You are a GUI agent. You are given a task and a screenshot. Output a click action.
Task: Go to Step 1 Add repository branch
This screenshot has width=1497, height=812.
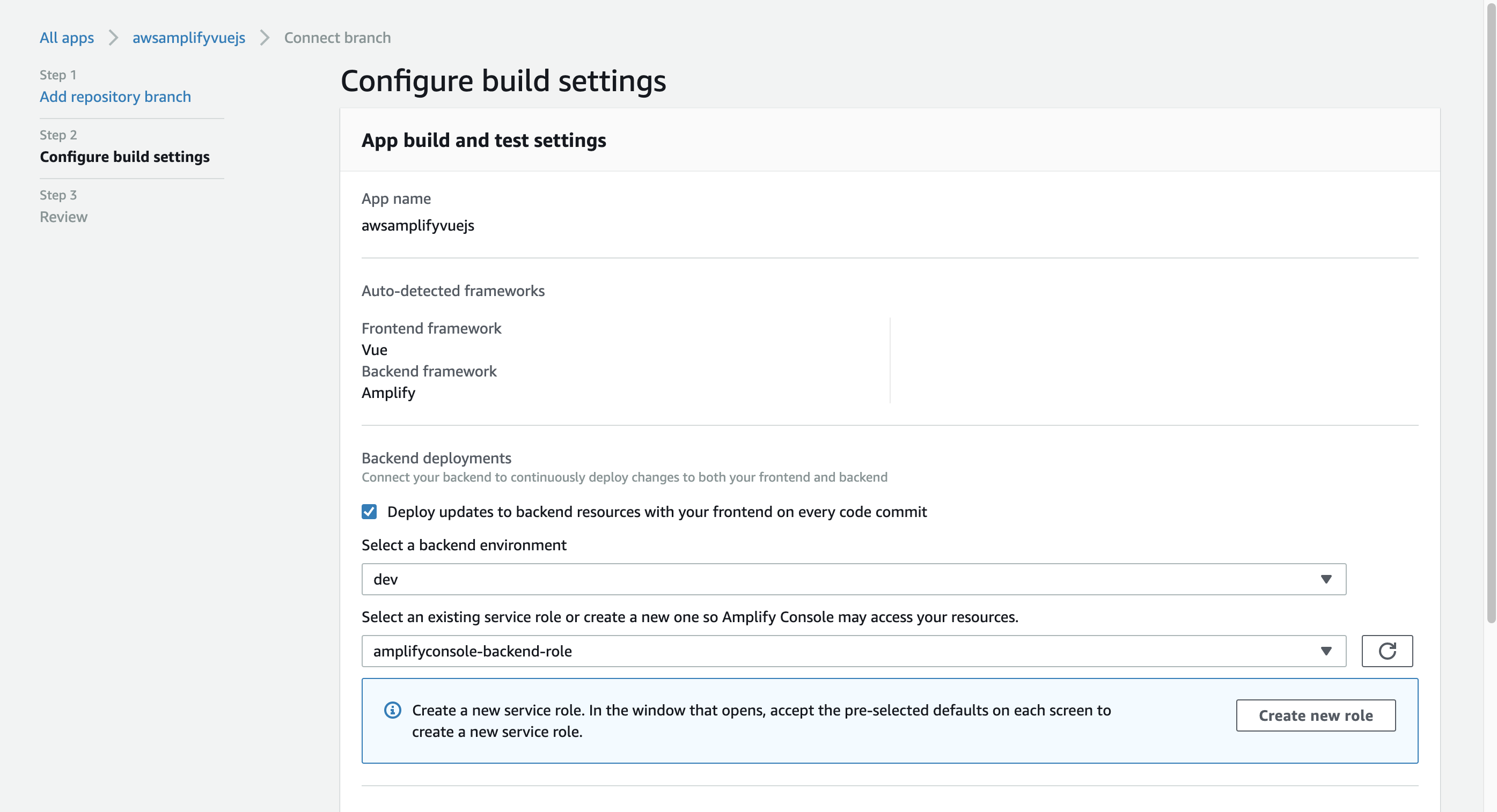pos(115,97)
